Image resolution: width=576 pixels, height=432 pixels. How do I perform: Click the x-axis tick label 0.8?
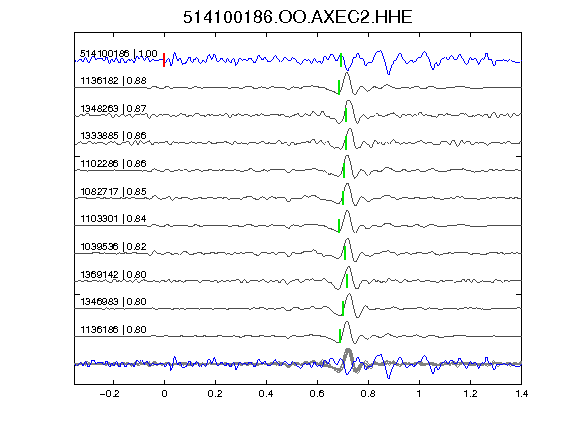click(368, 394)
